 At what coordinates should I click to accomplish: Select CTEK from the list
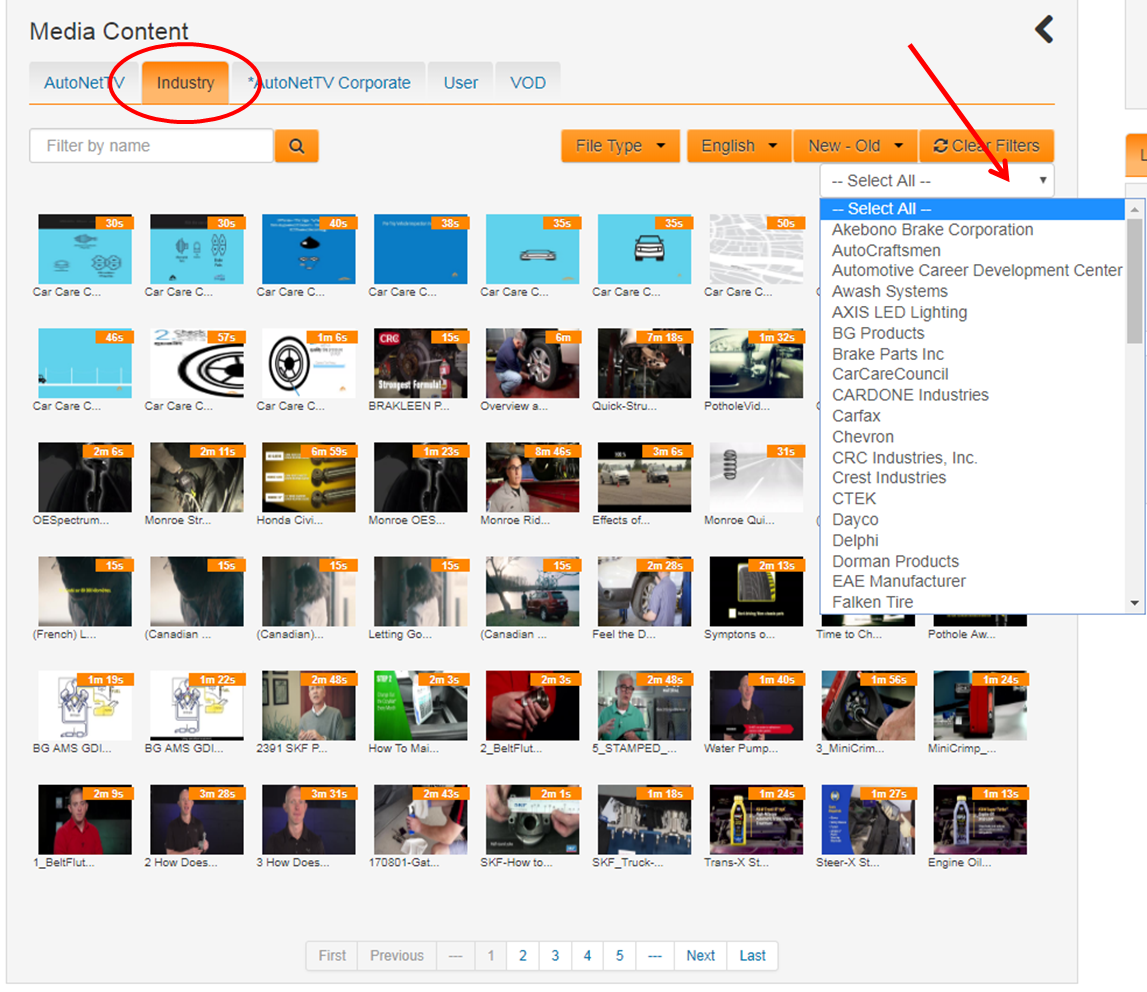point(972,498)
